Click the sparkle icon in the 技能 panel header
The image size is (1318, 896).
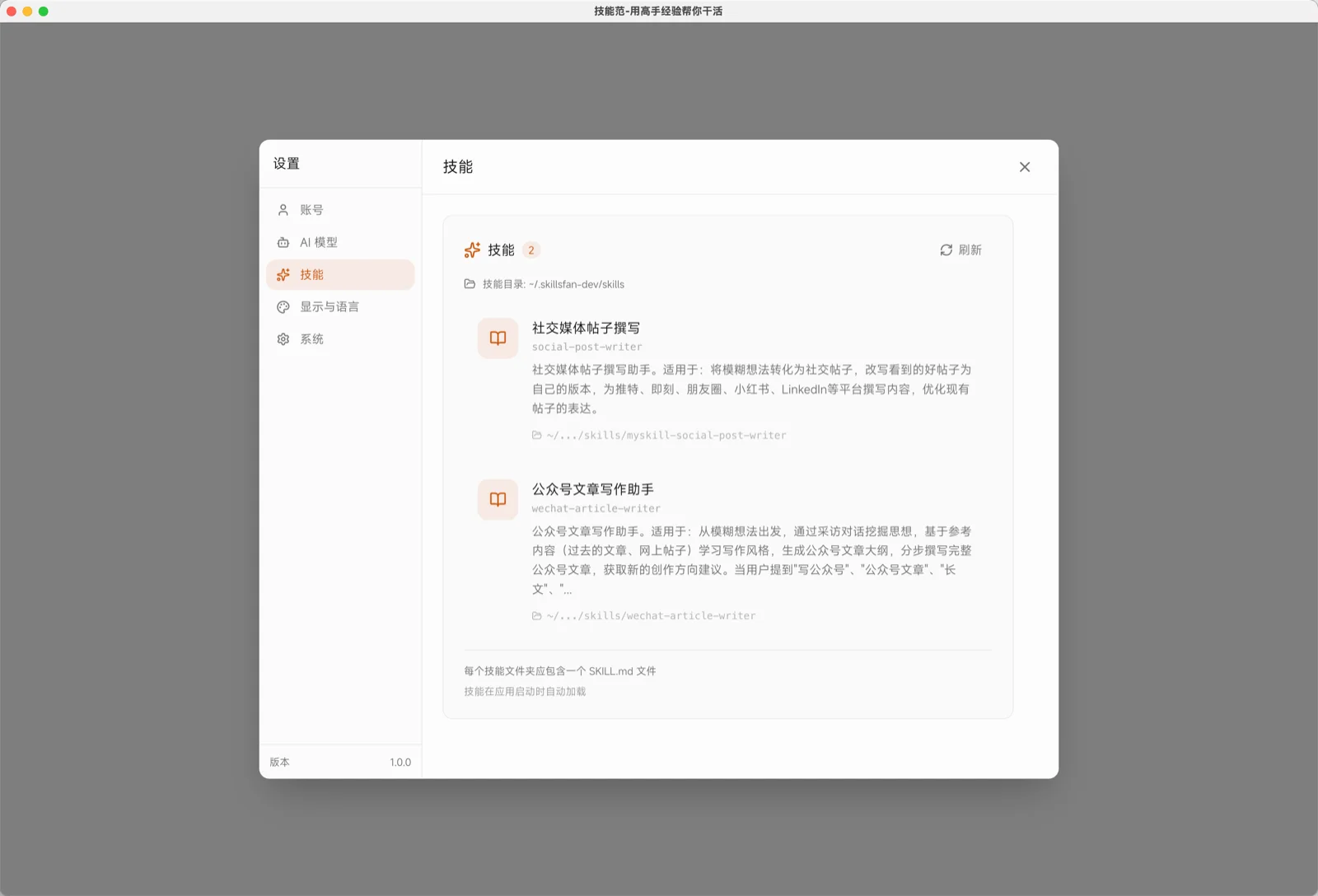[x=472, y=250]
